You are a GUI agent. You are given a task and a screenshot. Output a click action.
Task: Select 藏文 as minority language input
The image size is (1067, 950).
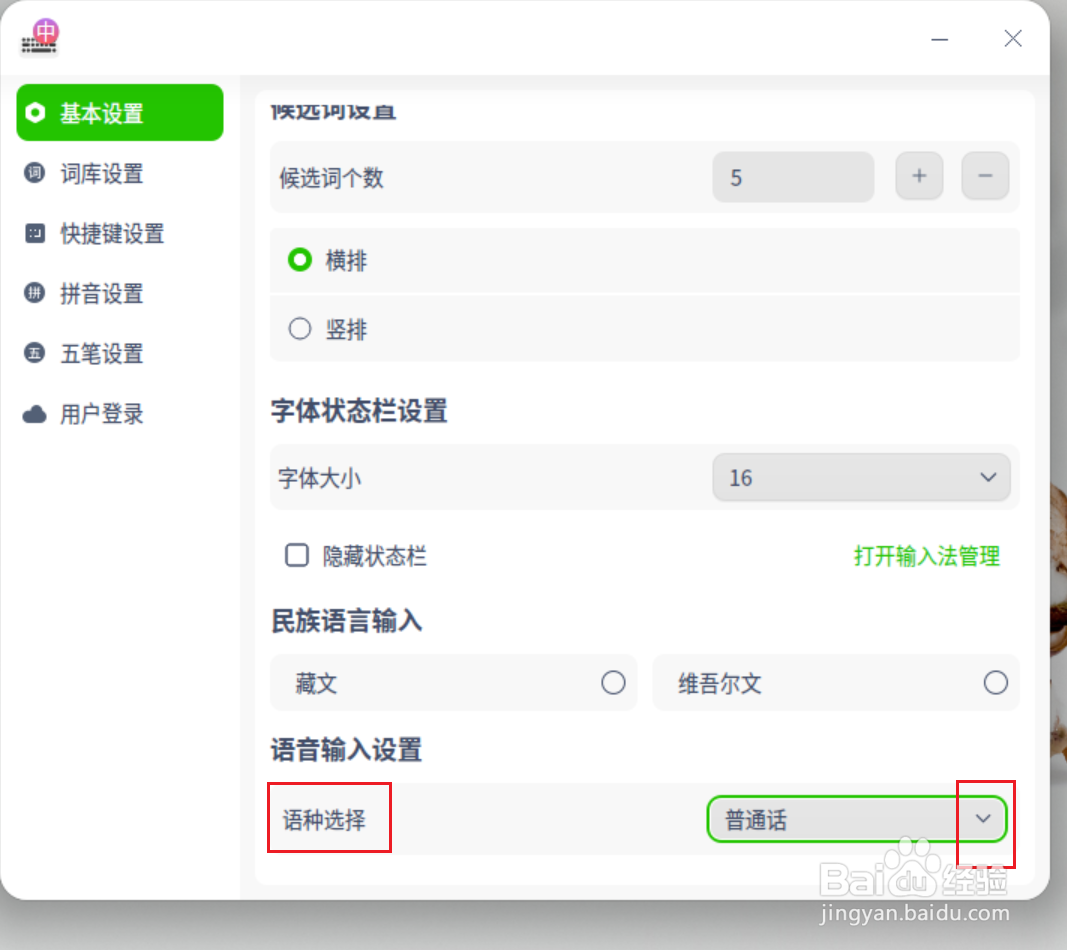tap(614, 682)
